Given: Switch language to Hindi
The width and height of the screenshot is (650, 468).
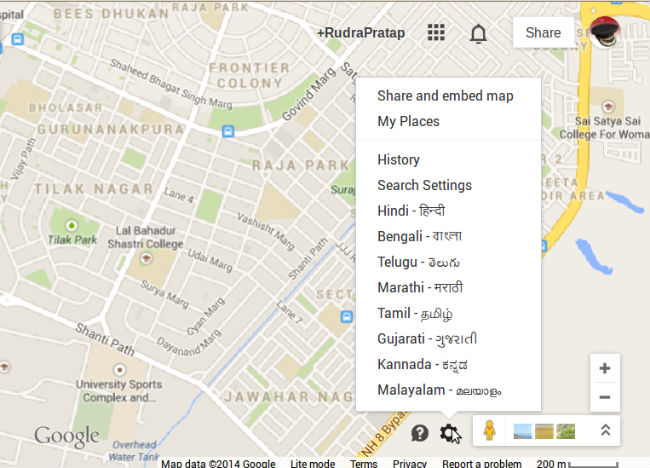Looking at the screenshot, I should tap(411, 211).
